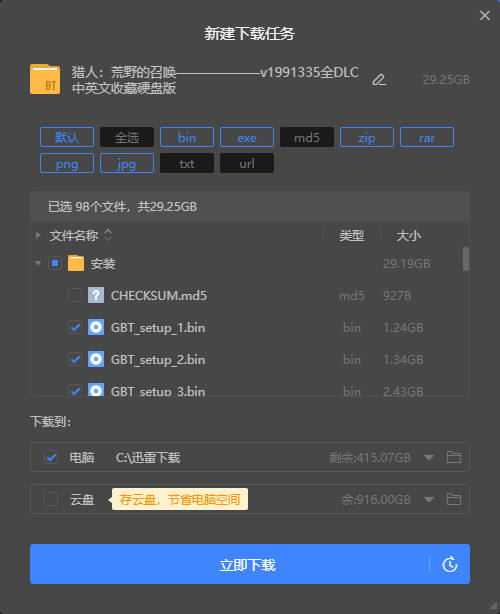Toggle the bin file type filter
500x614 pixels.
click(x=187, y=137)
